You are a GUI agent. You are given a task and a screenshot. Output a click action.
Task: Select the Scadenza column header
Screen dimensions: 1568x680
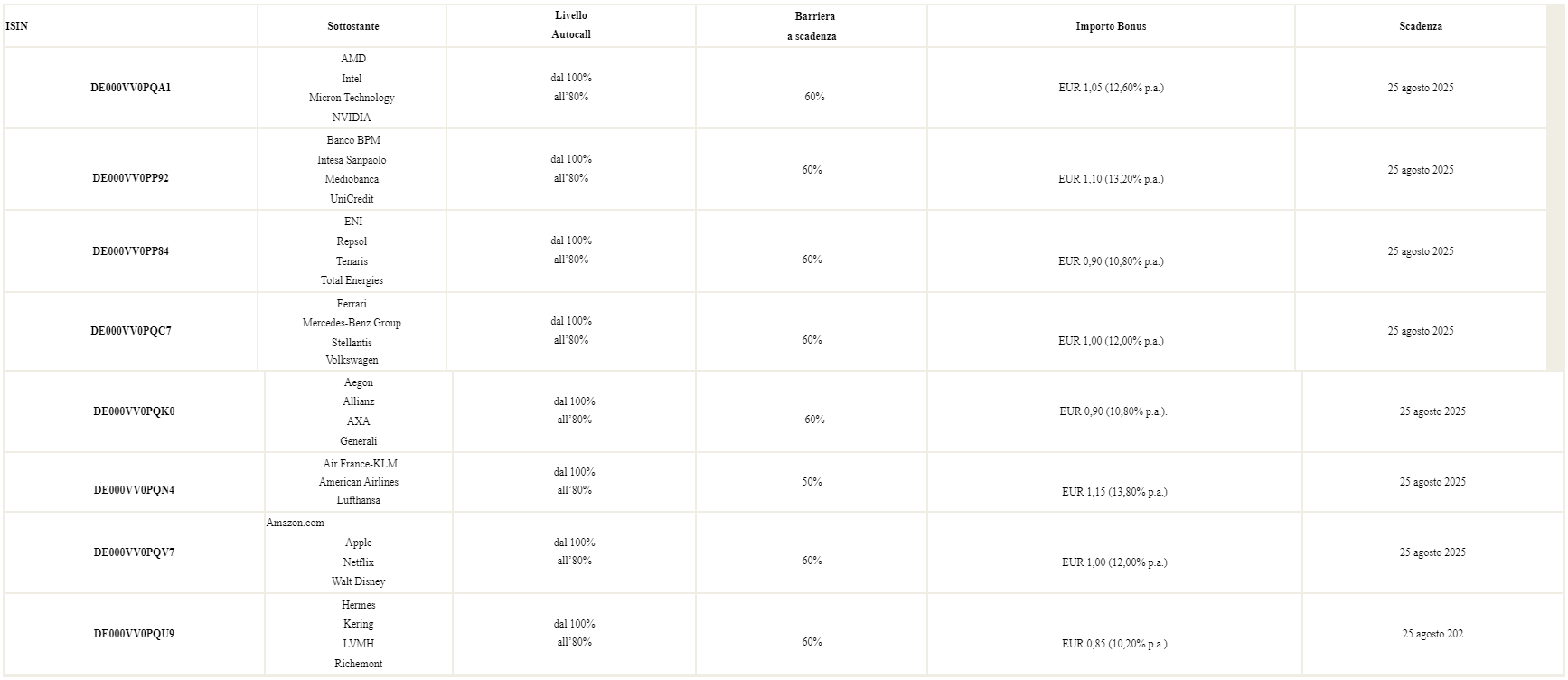1421,26
